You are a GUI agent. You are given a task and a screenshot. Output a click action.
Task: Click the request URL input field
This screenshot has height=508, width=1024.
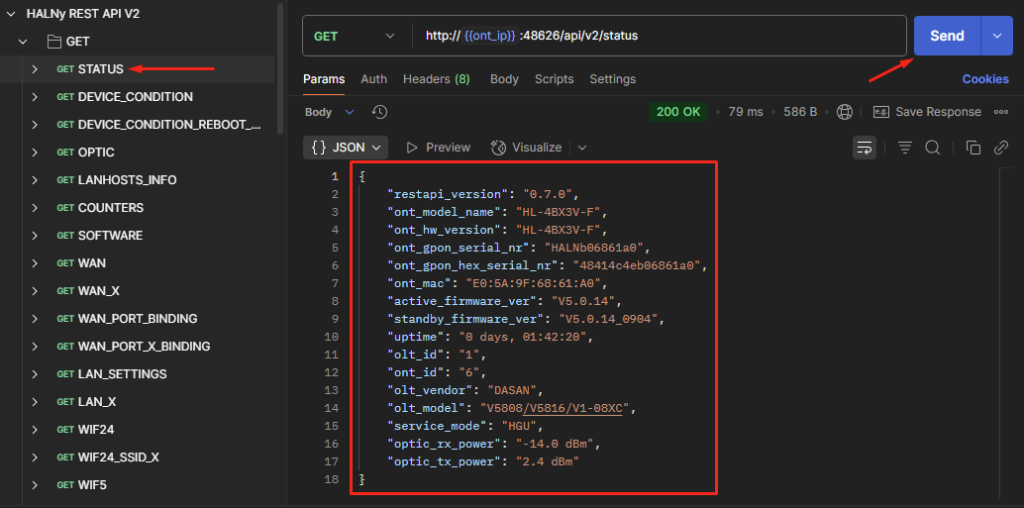[x=660, y=36]
